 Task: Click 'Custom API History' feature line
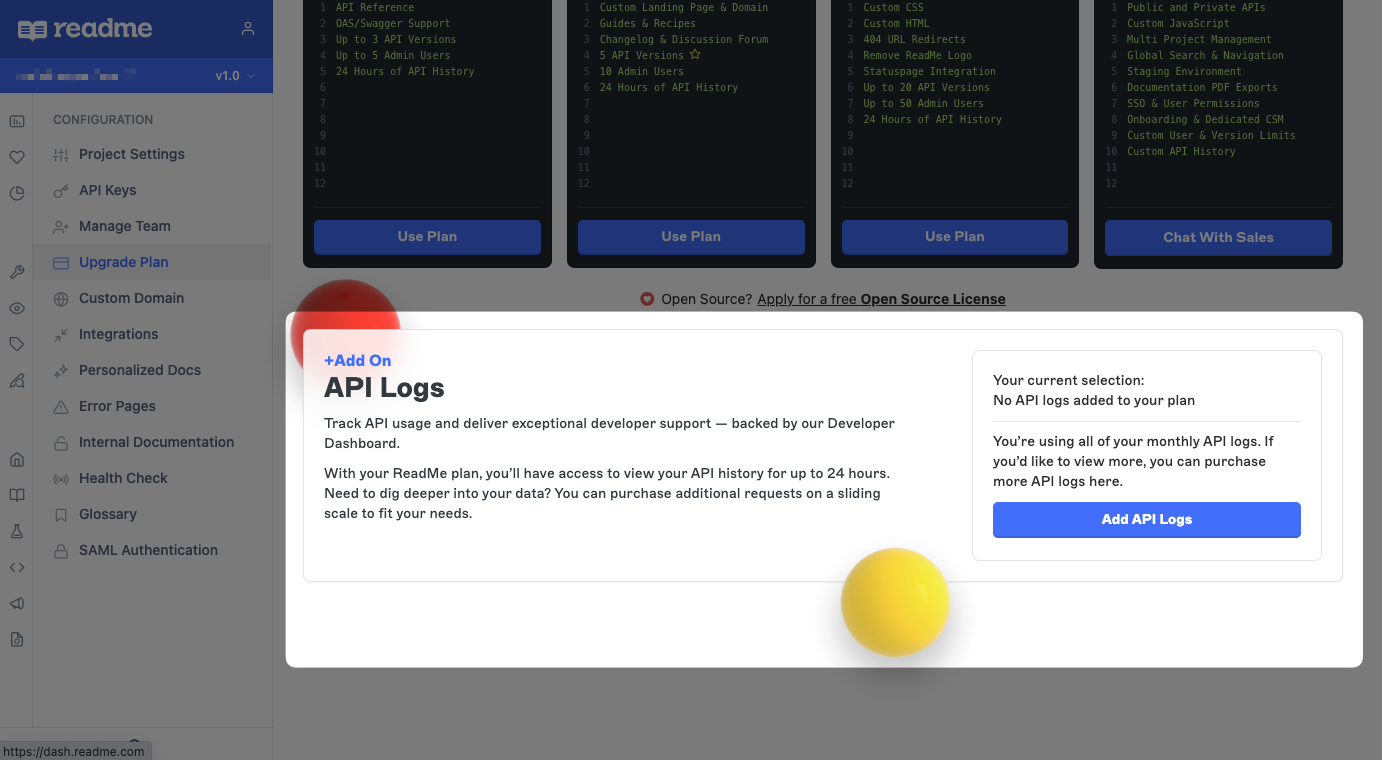tap(1181, 151)
